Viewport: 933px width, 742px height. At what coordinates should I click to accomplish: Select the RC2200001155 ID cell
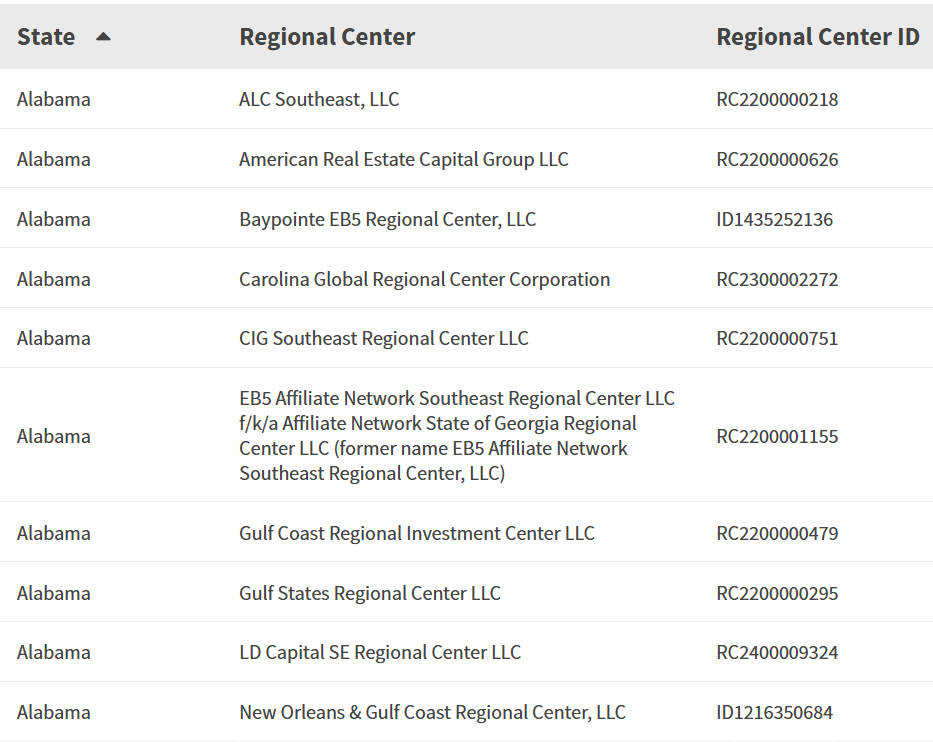coord(777,436)
